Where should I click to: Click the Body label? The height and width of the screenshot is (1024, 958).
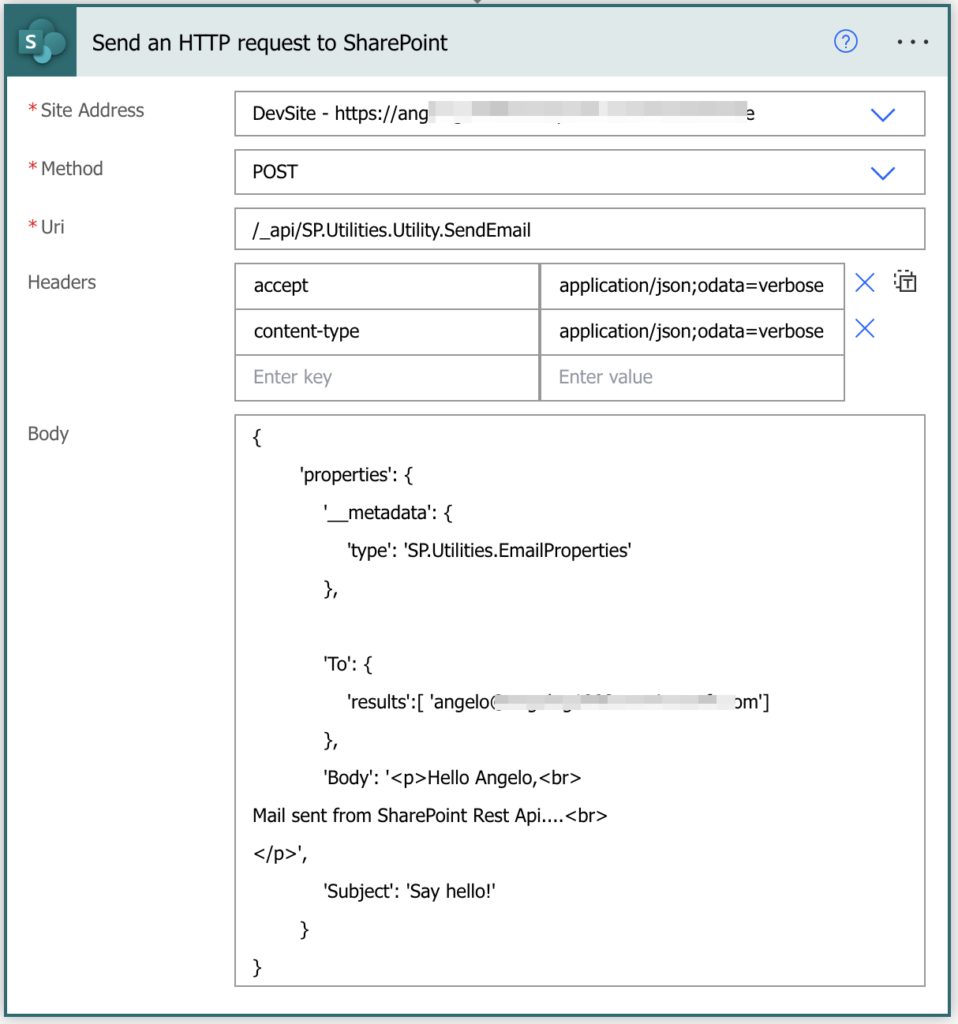click(x=48, y=434)
